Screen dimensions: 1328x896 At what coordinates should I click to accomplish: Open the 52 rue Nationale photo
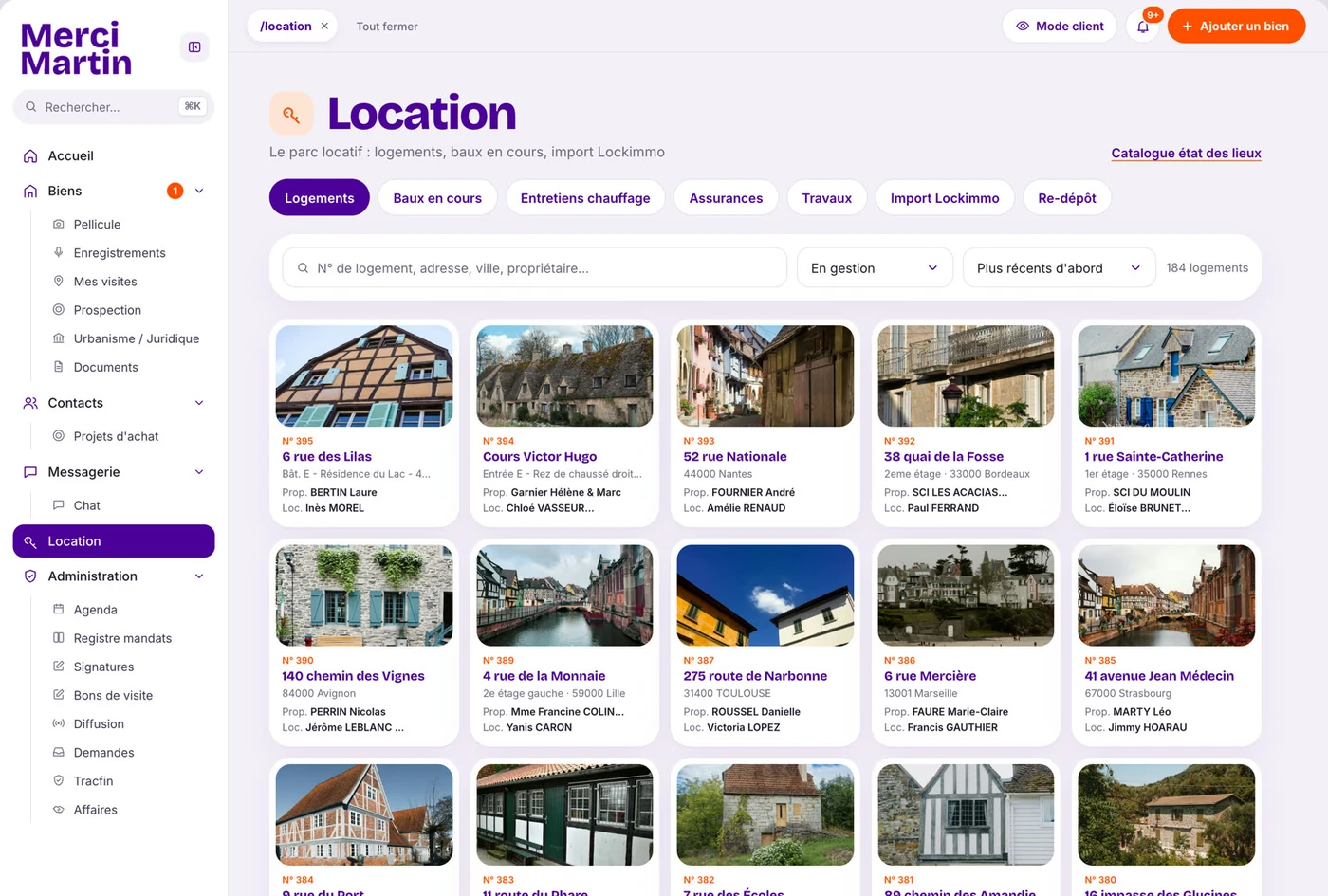pos(765,376)
